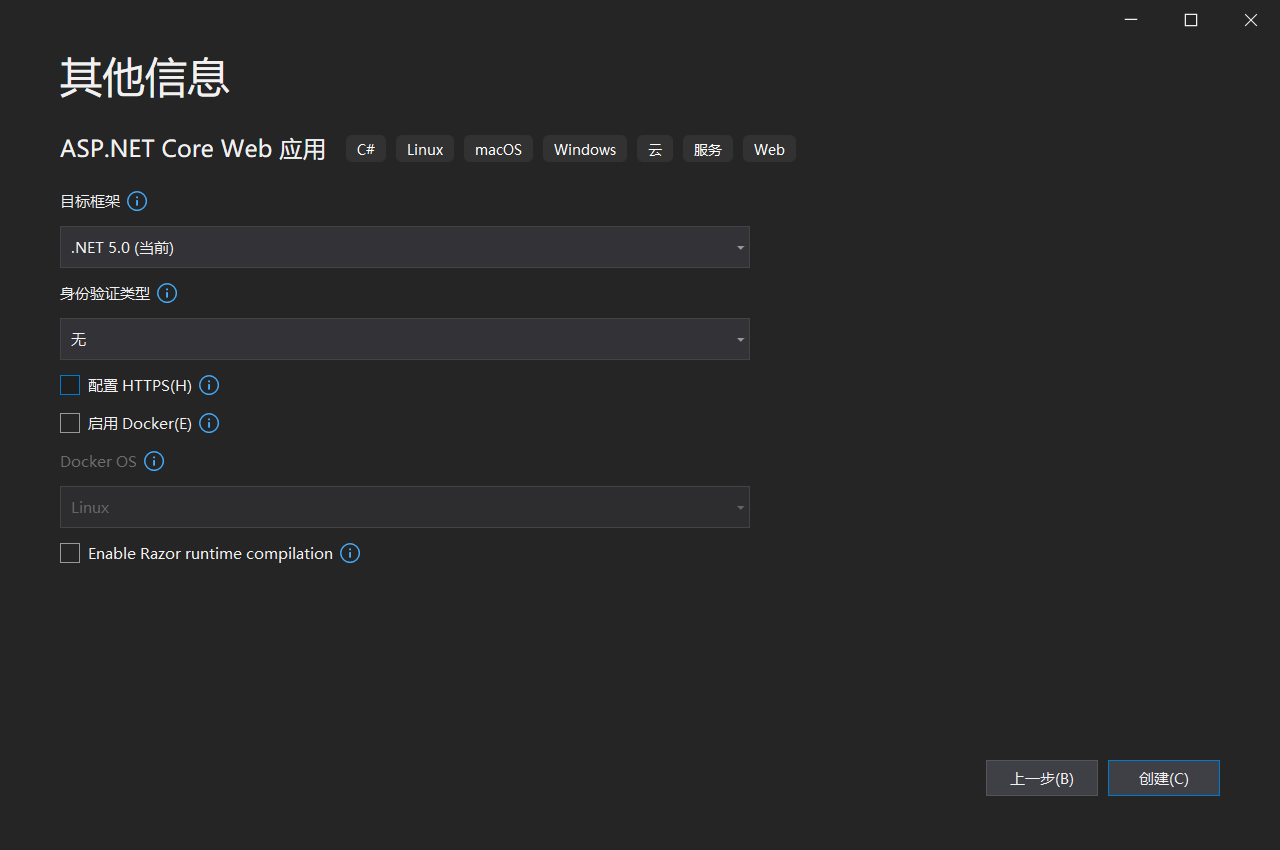Click the 云 tag
This screenshot has width=1280, height=850.
[655, 149]
